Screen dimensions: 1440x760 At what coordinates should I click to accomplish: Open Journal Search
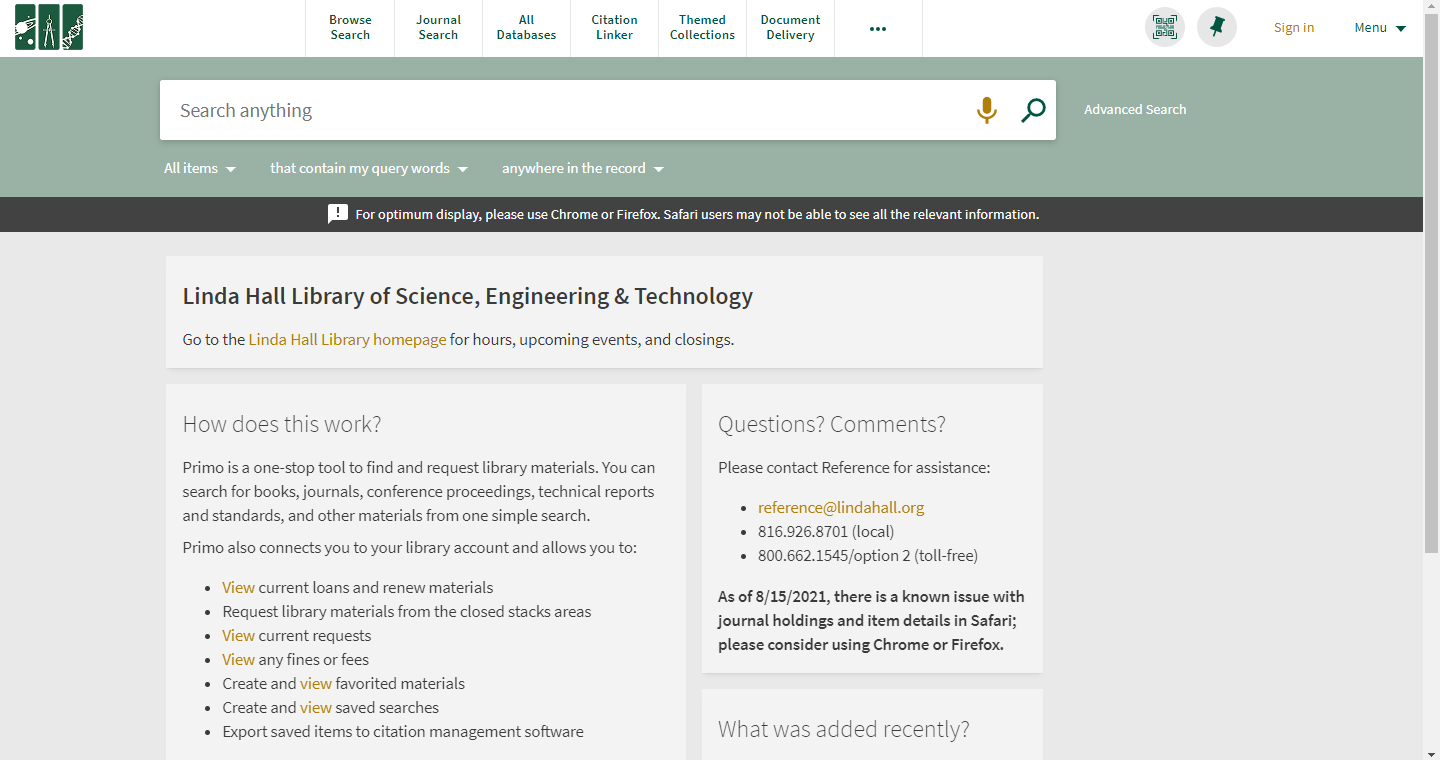(x=438, y=28)
